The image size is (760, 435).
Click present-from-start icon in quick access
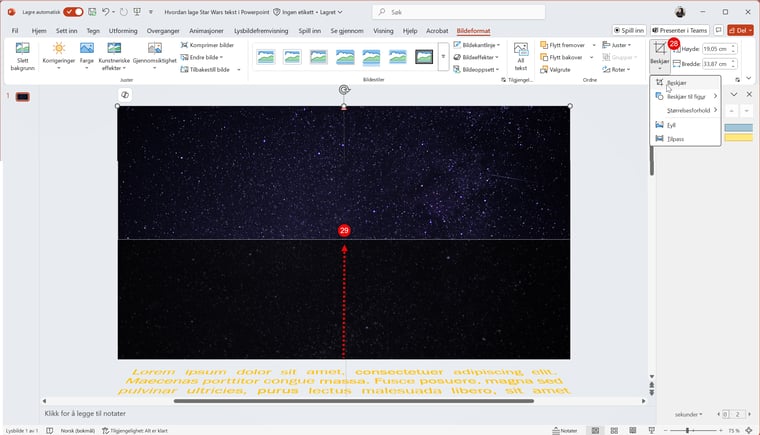137,12
